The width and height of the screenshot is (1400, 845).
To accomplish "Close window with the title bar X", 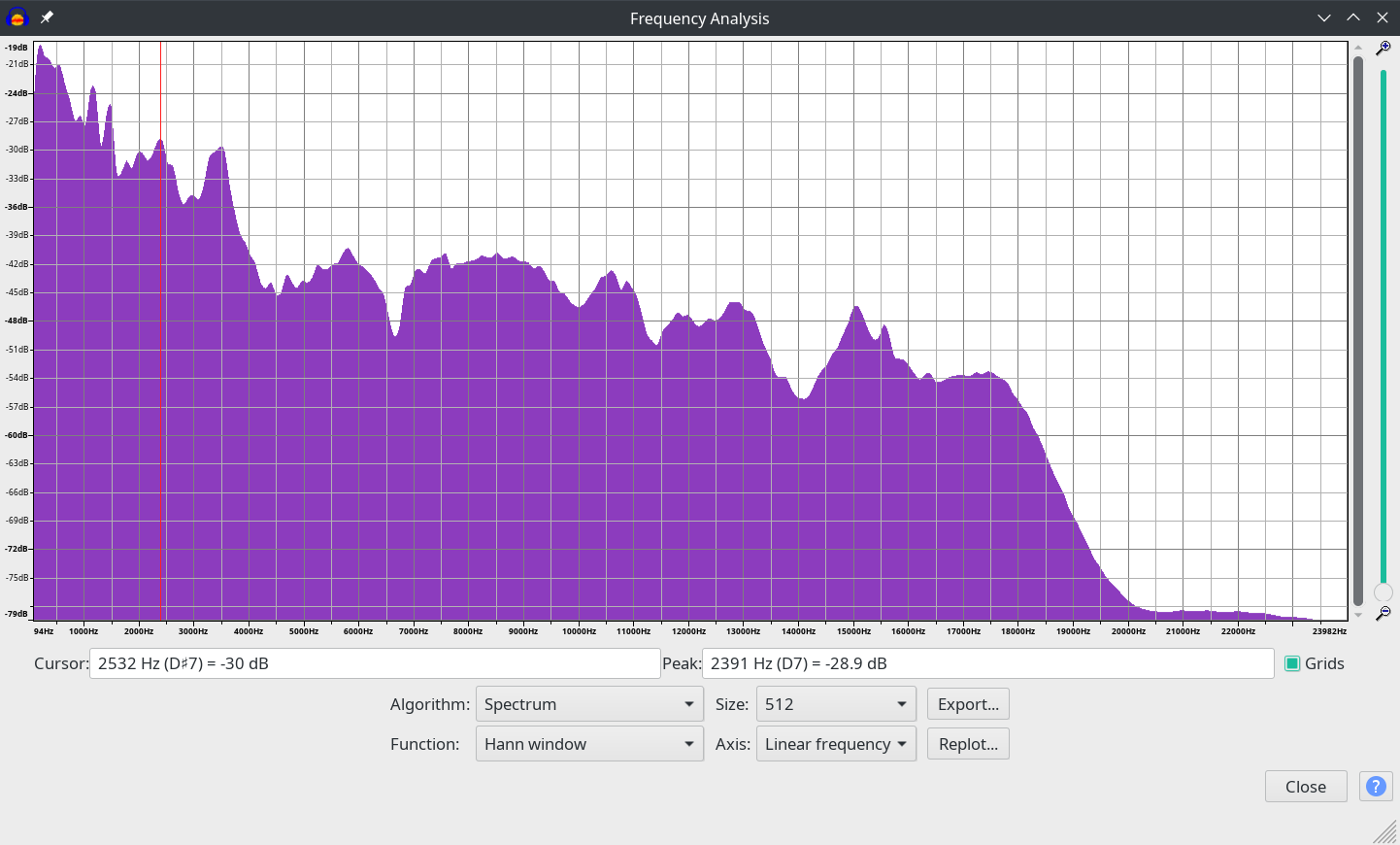I will (x=1383, y=17).
